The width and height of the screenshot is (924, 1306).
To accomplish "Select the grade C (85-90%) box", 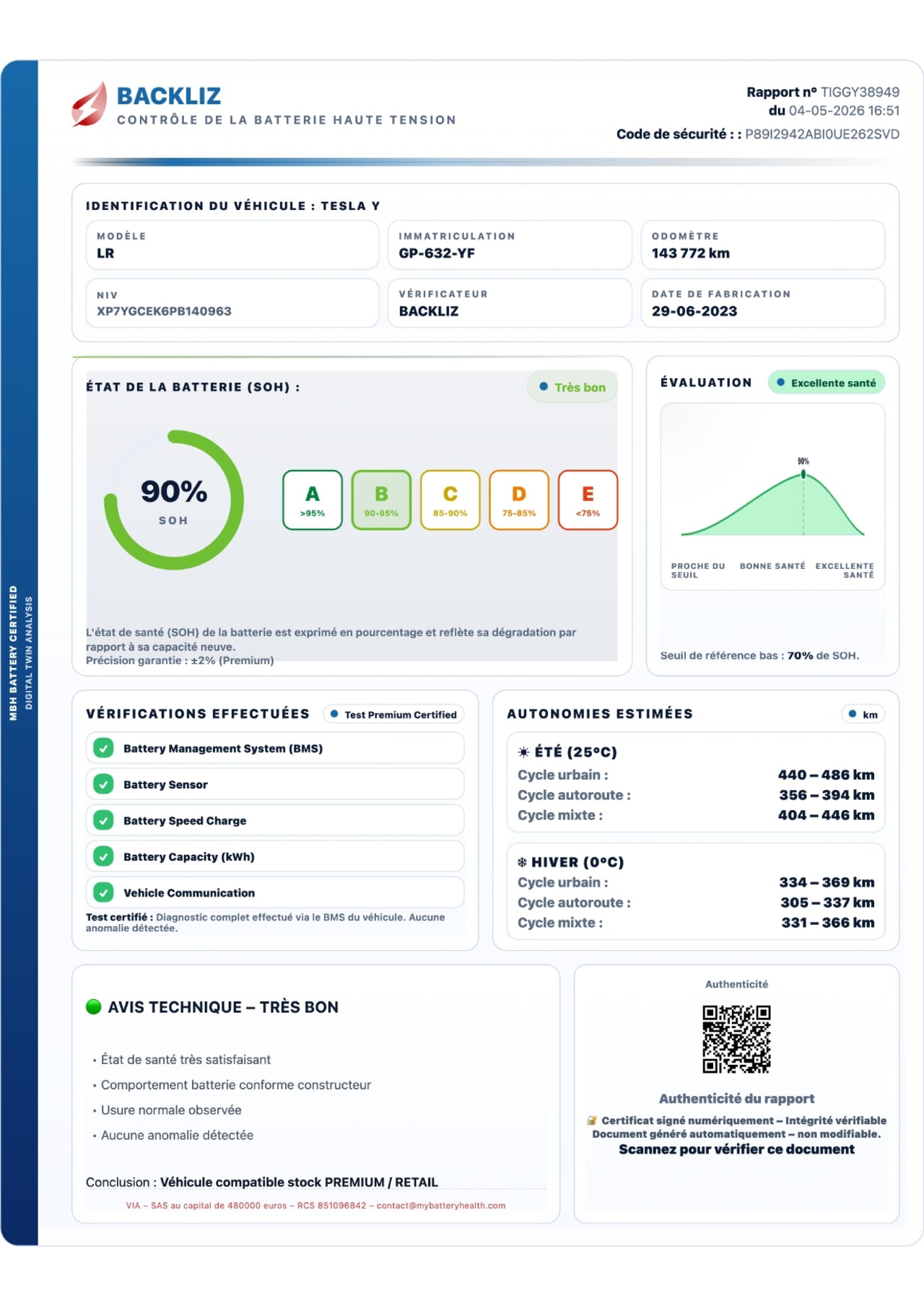I will pos(450,500).
